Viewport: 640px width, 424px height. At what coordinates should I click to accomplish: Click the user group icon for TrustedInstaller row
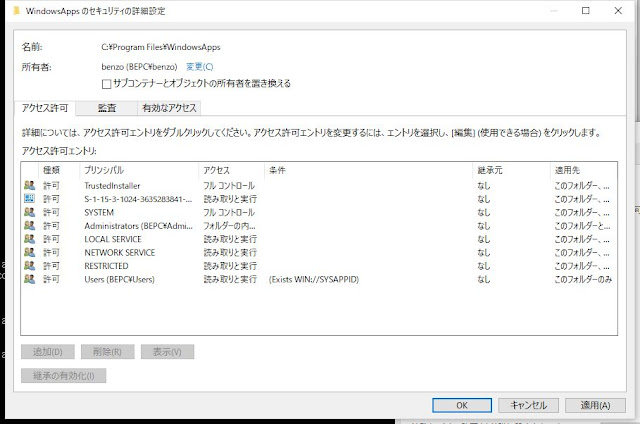tap(29, 185)
